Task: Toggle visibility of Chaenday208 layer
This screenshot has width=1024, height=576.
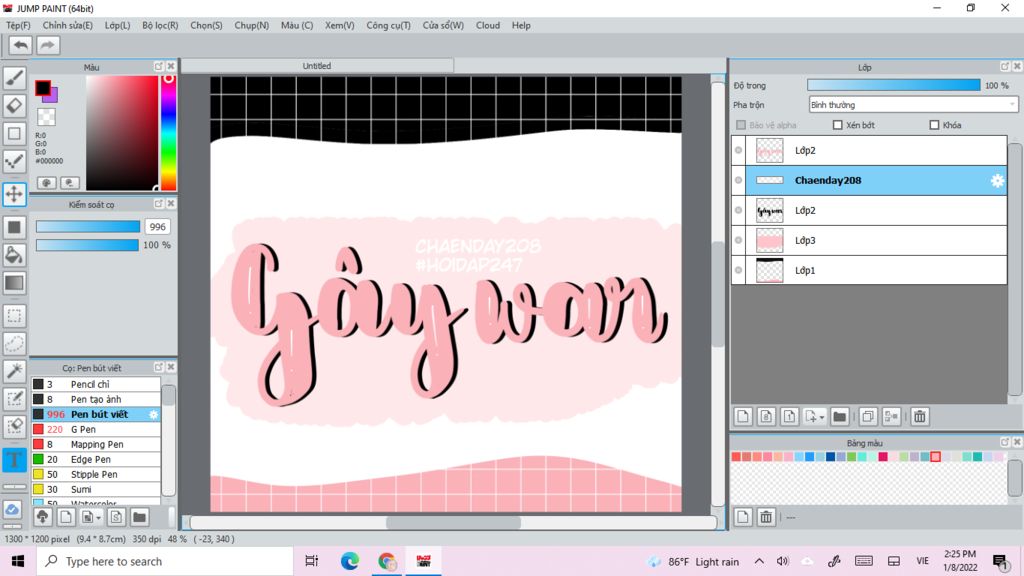Action: click(x=739, y=180)
